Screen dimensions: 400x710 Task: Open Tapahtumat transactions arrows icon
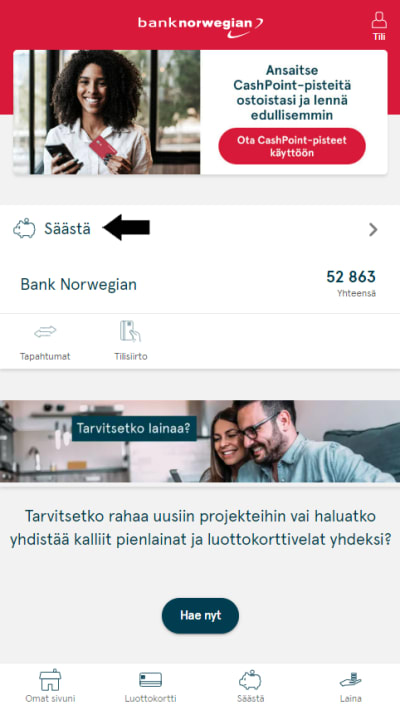point(45,332)
